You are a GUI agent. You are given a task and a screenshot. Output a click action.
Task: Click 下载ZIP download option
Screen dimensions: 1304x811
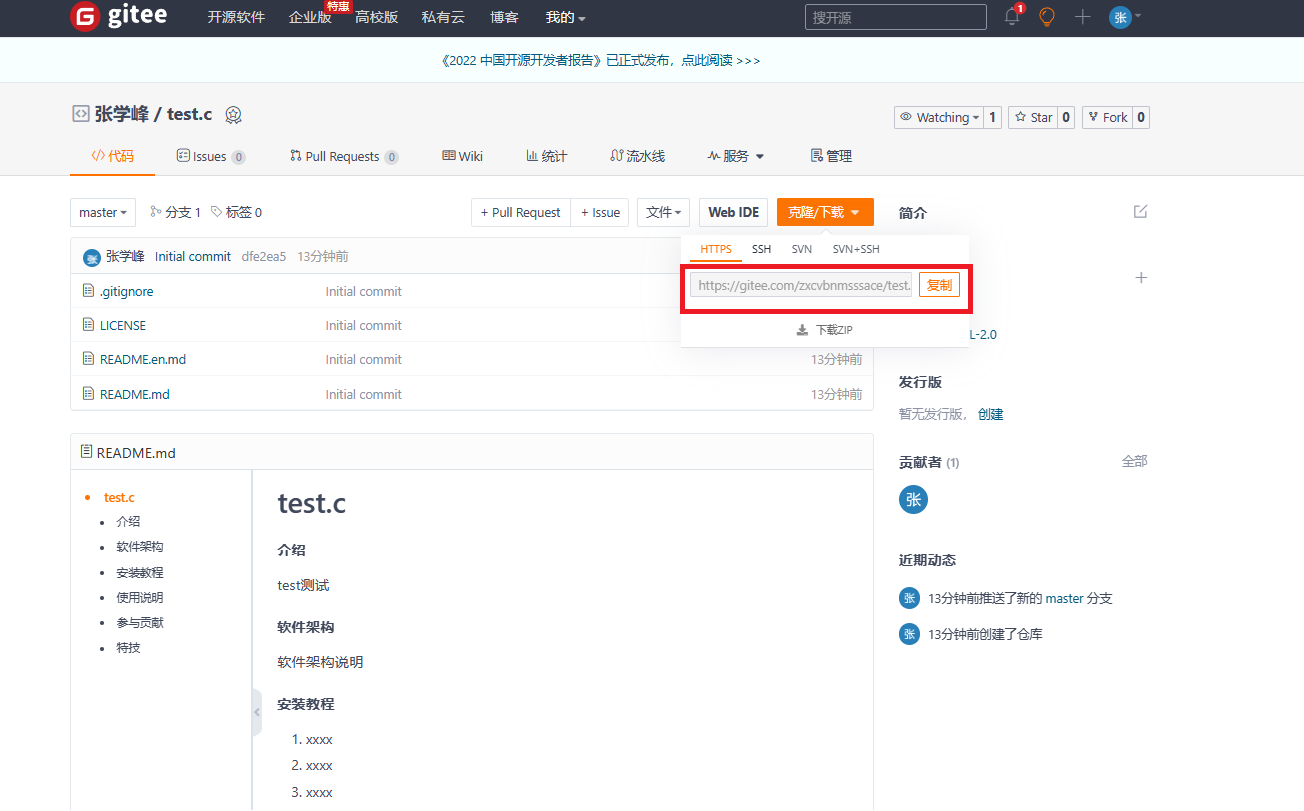tap(824, 330)
